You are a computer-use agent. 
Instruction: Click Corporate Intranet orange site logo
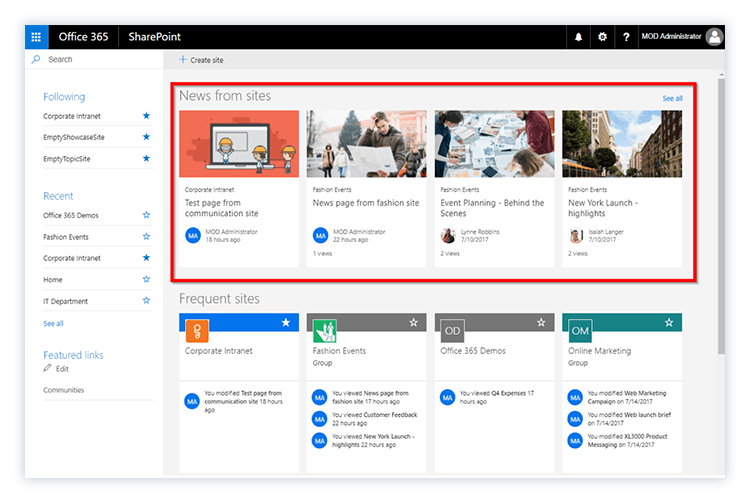point(197,331)
